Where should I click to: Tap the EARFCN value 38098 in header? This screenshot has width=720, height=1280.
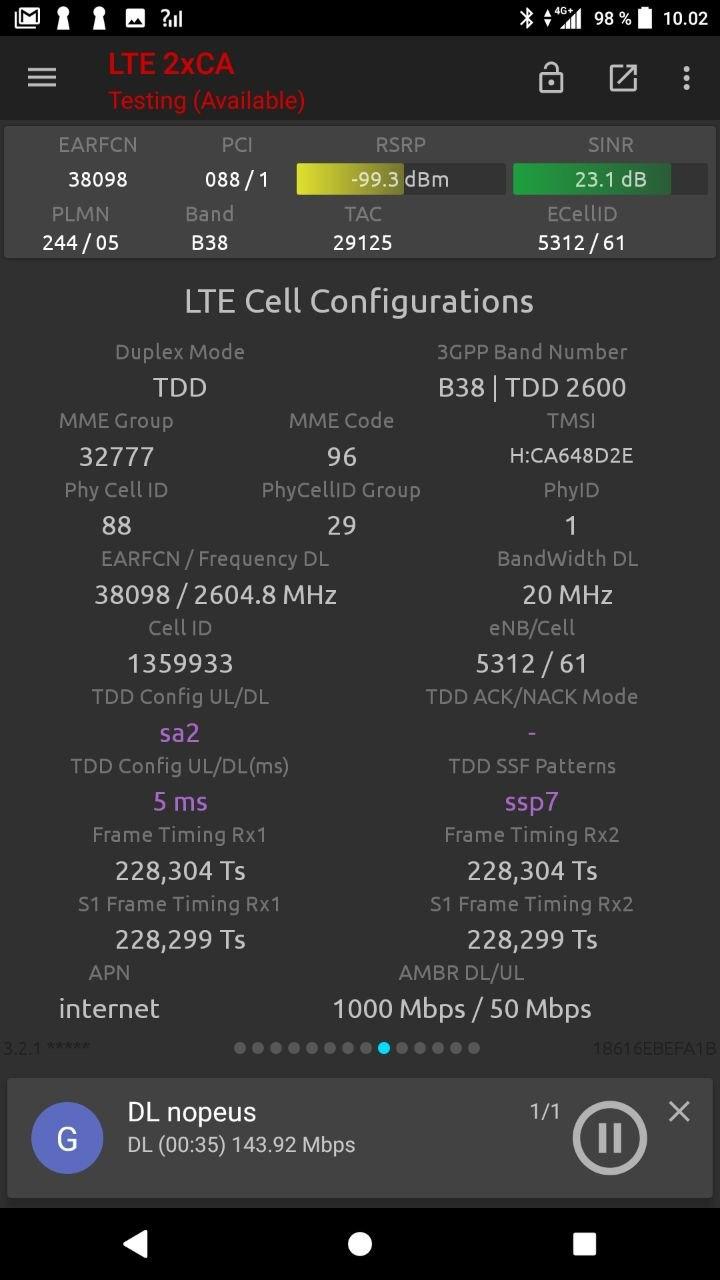(x=98, y=180)
